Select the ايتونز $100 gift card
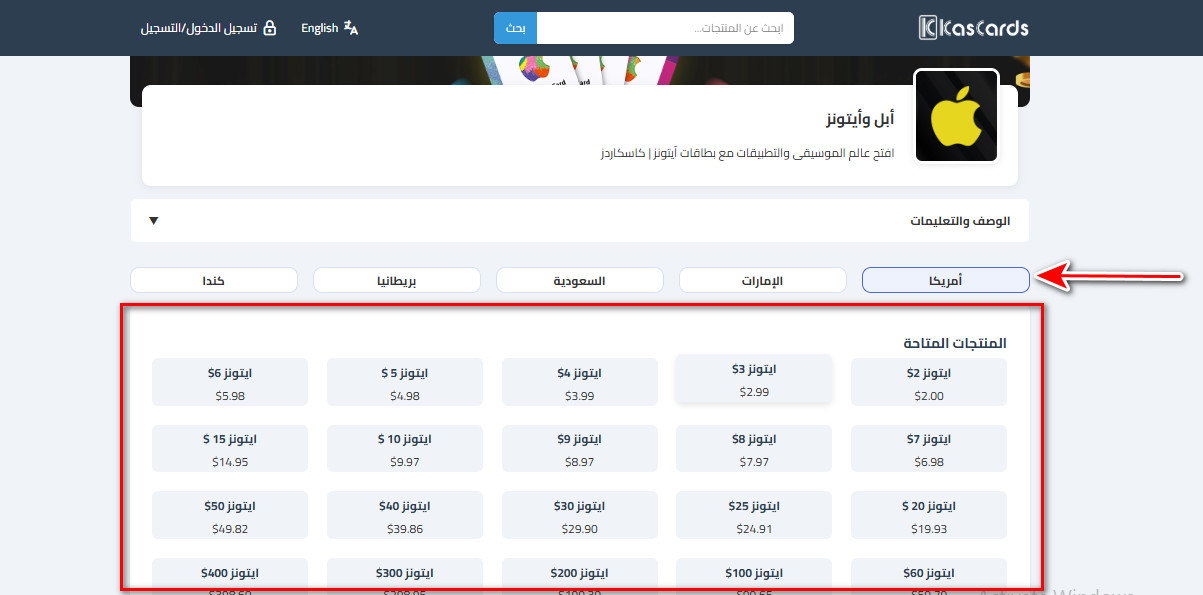Screen dimensions: 1203x595 pyautogui.click(x=753, y=575)
